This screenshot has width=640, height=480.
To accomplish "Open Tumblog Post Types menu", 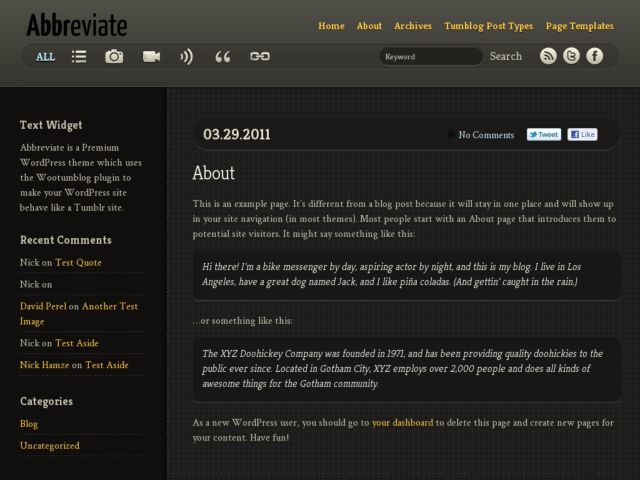I will 489,26.
